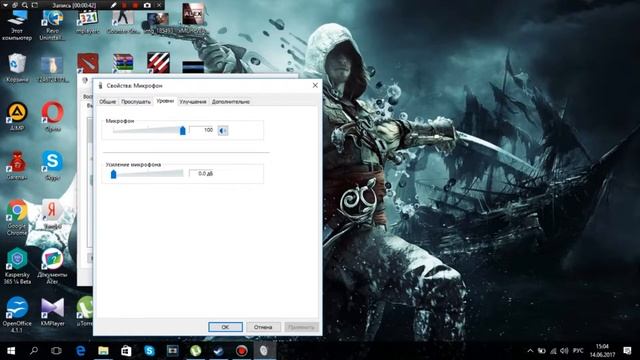Confirm the dialog with OK
This screenshot has width=640, height=360.
(225, 327)
